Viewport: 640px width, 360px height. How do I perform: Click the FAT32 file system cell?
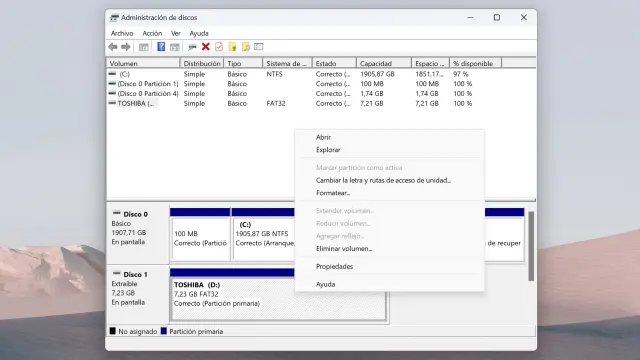pos(276,103)
